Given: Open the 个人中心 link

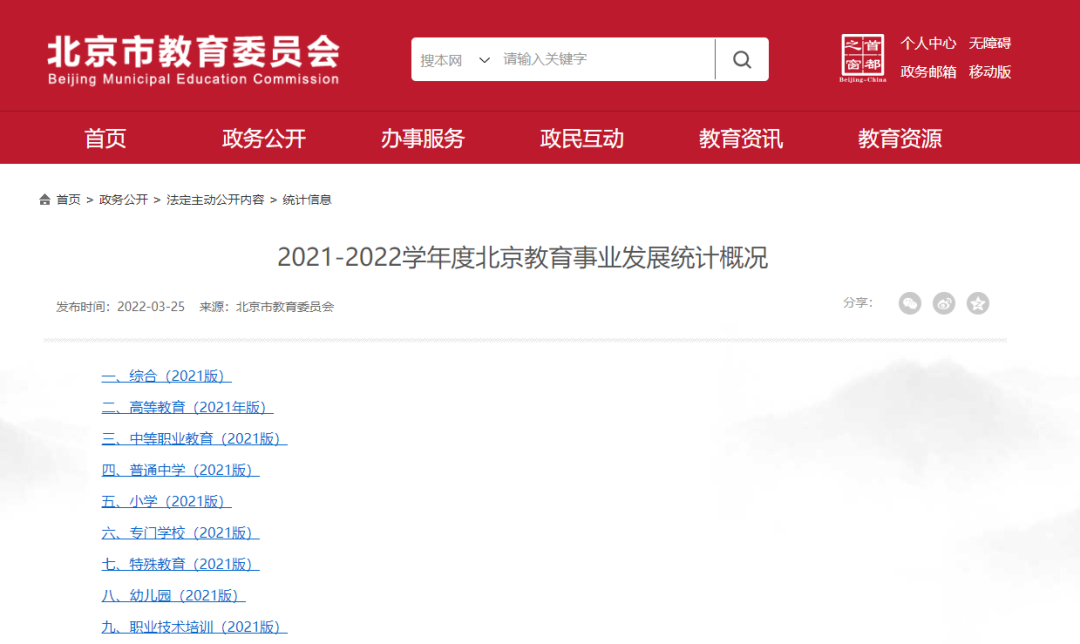Looking at the screenshot, I should 928,43.
